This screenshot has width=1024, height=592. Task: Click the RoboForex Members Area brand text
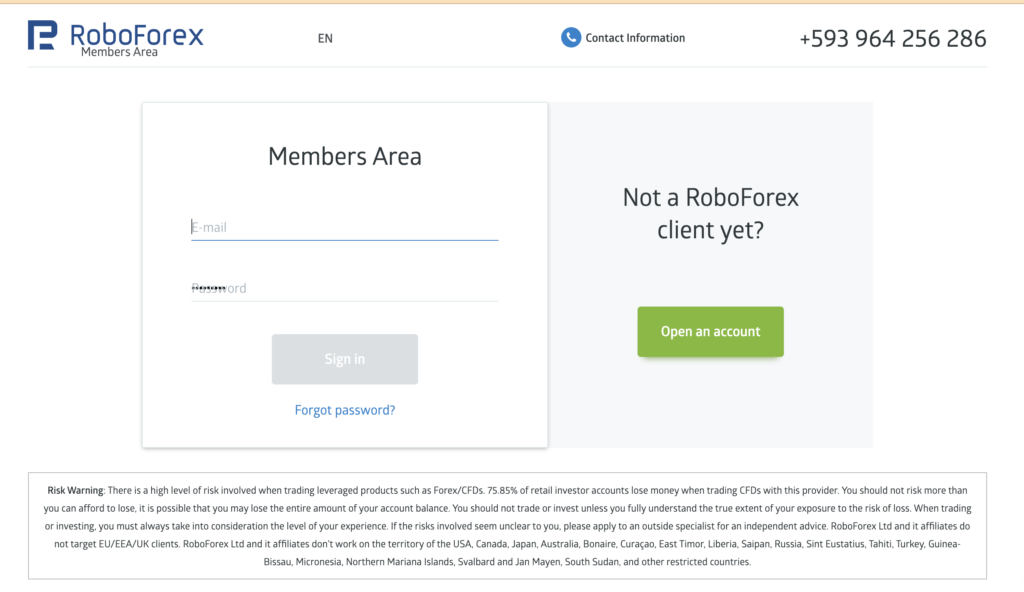click(136, 40)
